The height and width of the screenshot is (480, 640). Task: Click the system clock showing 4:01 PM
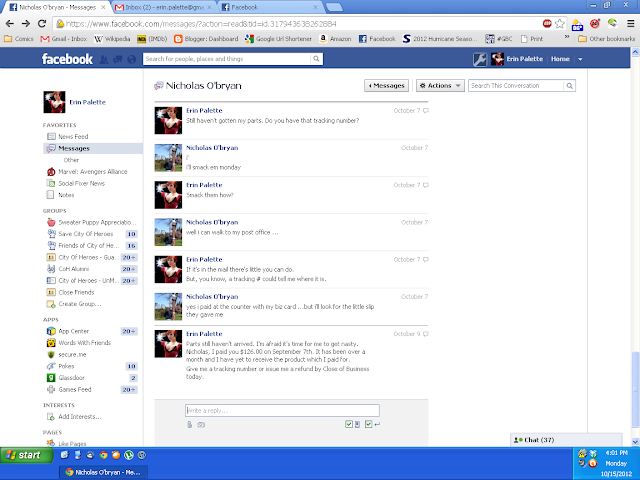tap(616, 453)
